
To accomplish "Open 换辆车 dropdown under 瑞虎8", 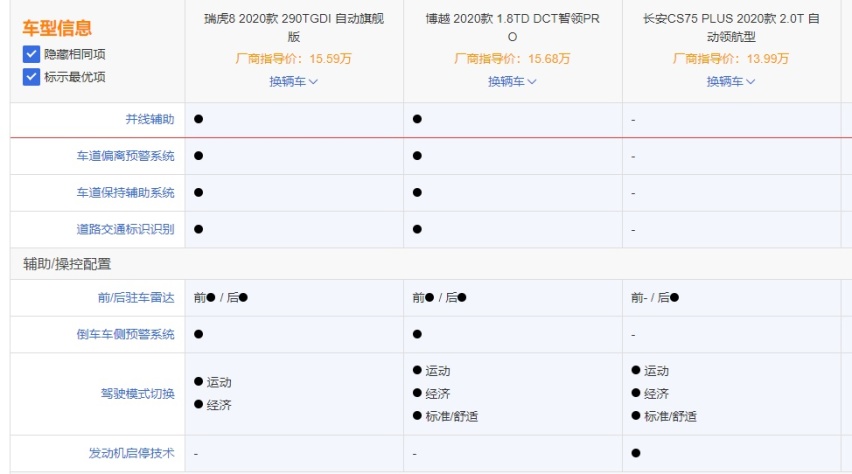I will 293,82.
